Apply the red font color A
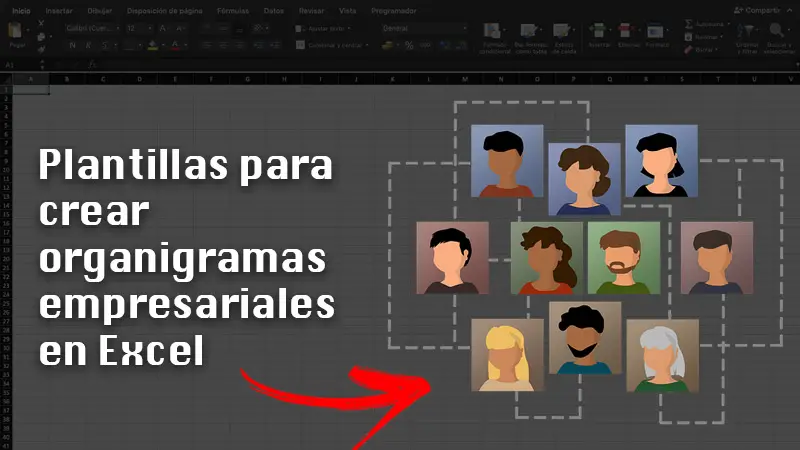800x450 pixels. click(176, 45)
